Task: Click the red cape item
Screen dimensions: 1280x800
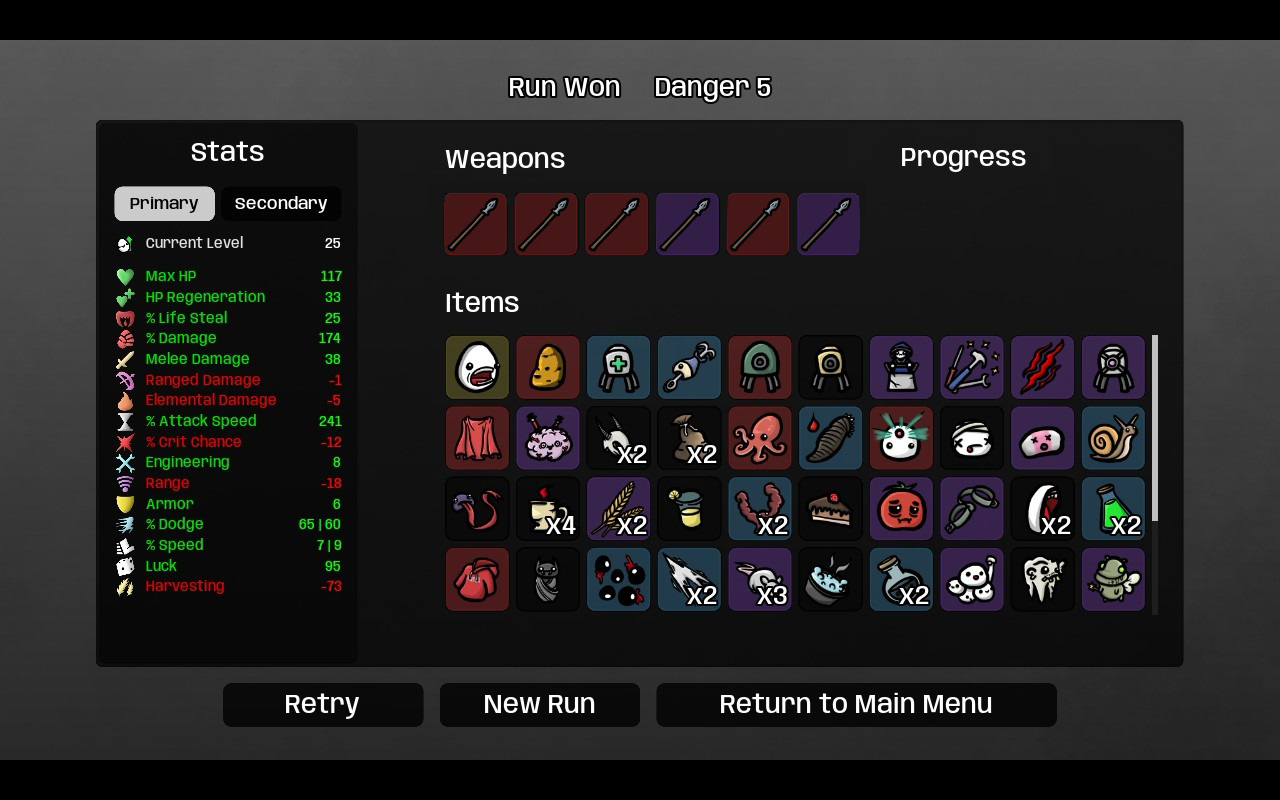Action: point(477,438)
